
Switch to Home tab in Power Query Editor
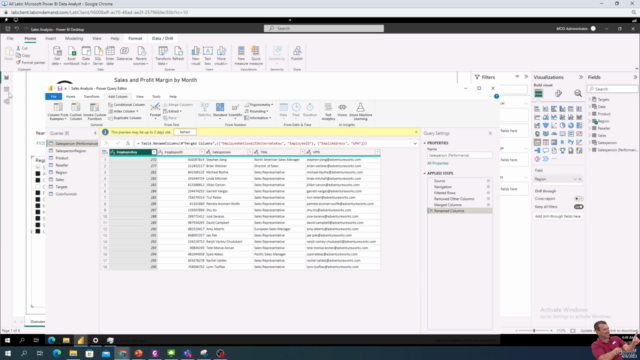coord(71,97)
